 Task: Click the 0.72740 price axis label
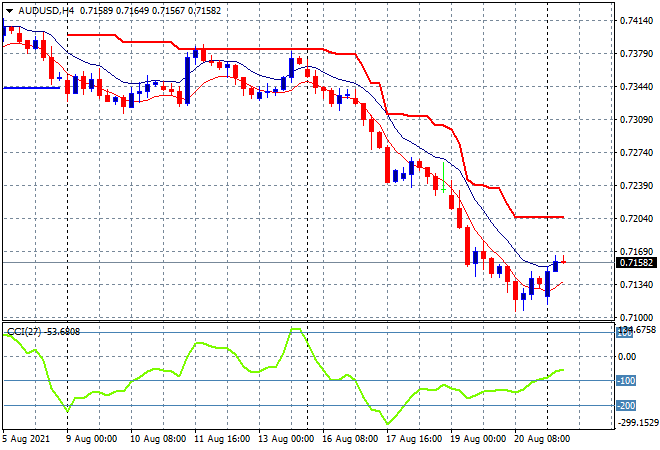tap(636, 152)
